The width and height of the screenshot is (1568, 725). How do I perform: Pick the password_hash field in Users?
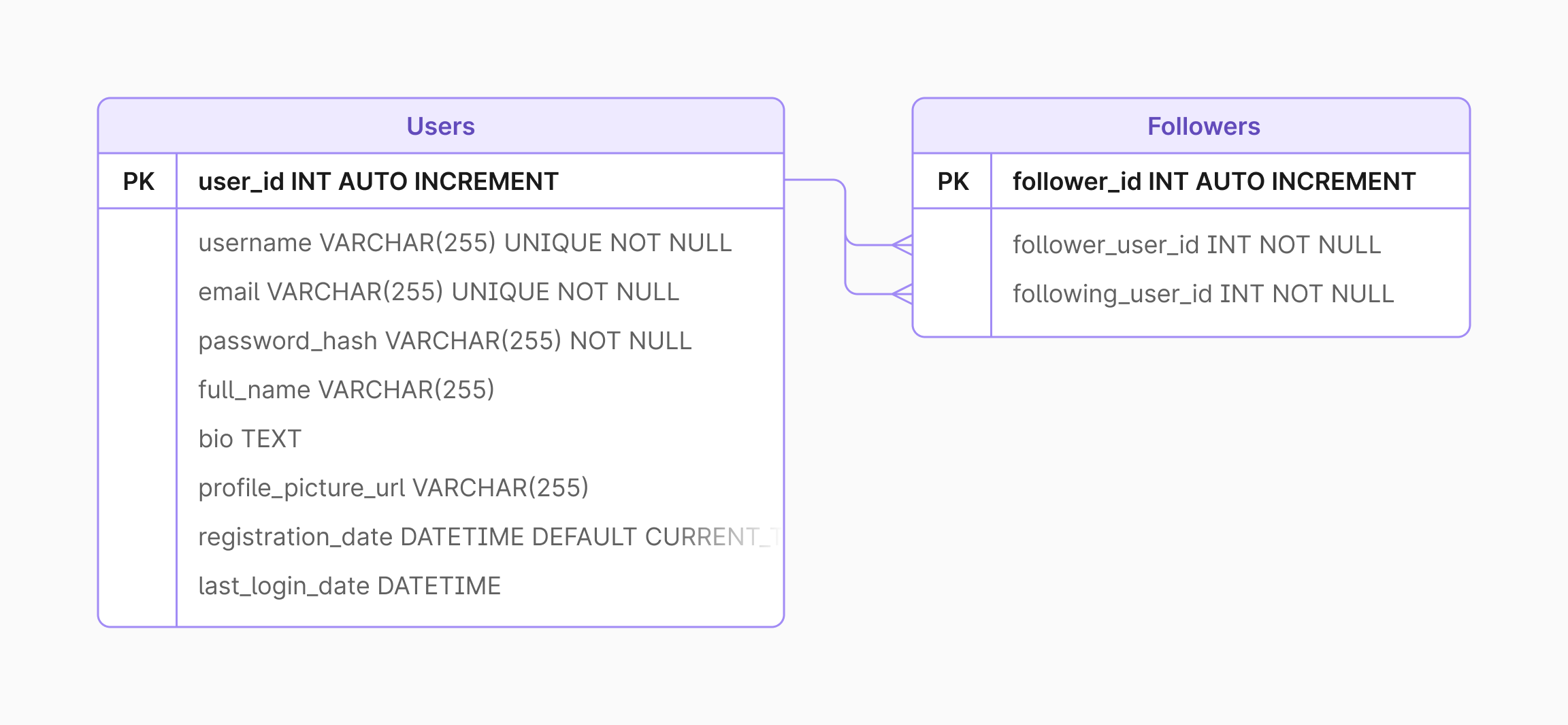[444, 341]
